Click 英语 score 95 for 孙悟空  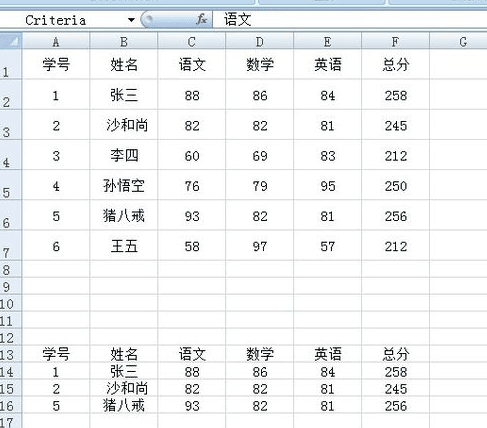[x=328, y=186]
